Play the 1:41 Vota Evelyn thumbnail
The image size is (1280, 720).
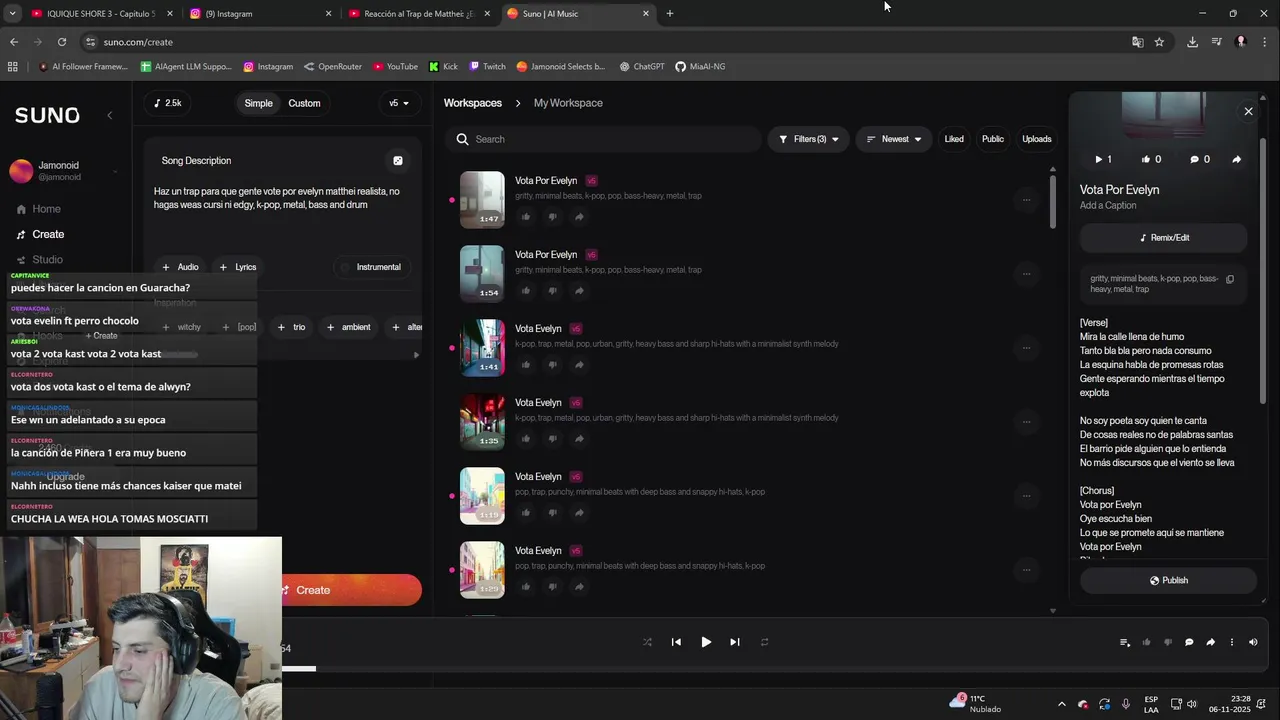[x=482, y=348]
